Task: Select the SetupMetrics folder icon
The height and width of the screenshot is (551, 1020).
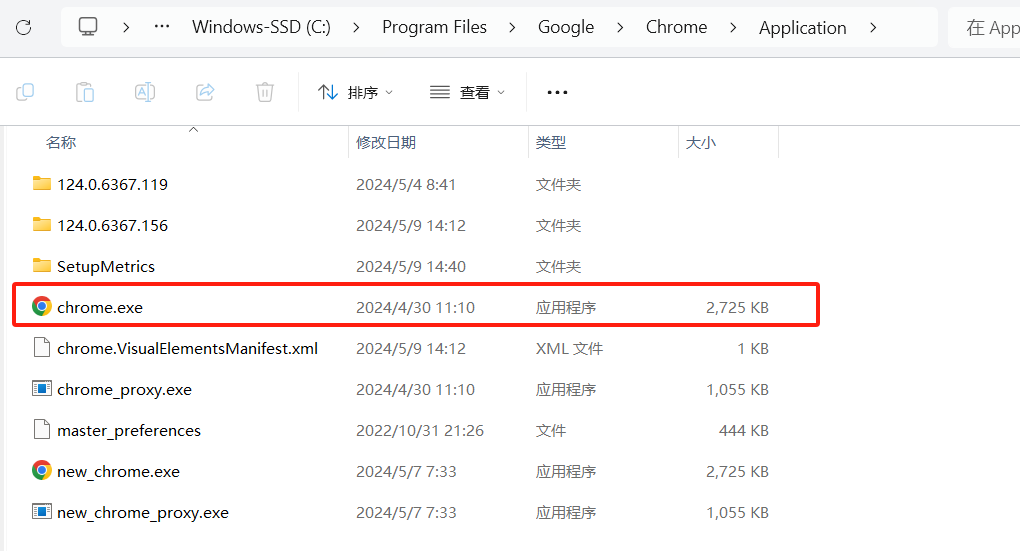Action: pos(42,265)
